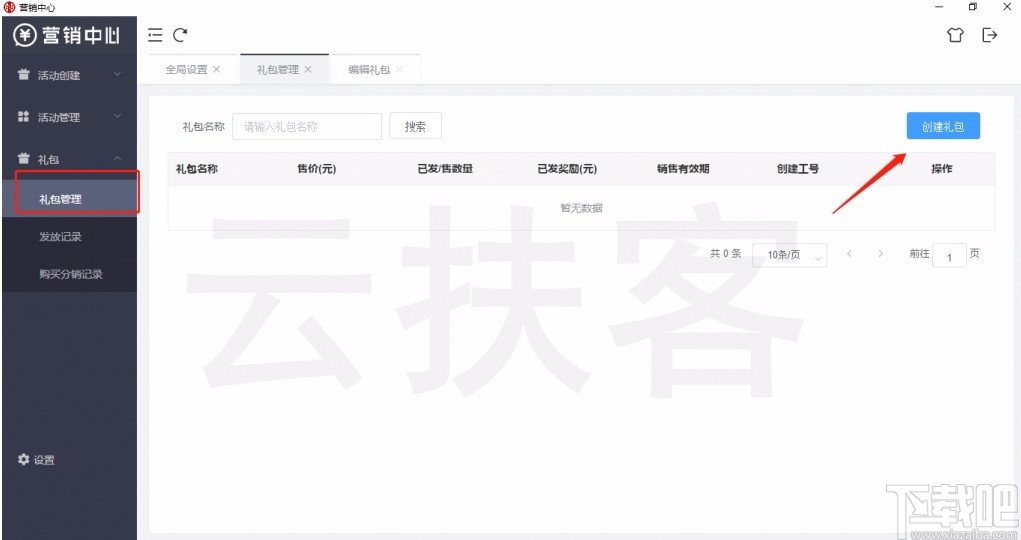Collapse the 礼包 menu chevron
Image resolution: width=1021 pixels, height=540 pixels.
(118, 158)
